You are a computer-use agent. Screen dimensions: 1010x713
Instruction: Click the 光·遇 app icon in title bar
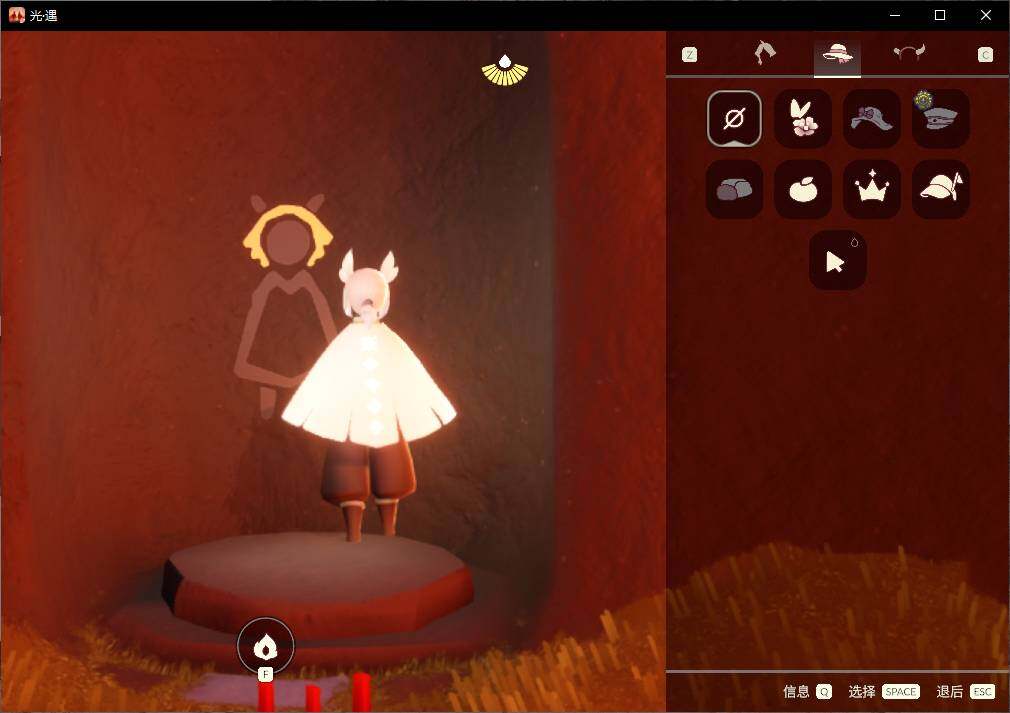coord(17,15)
